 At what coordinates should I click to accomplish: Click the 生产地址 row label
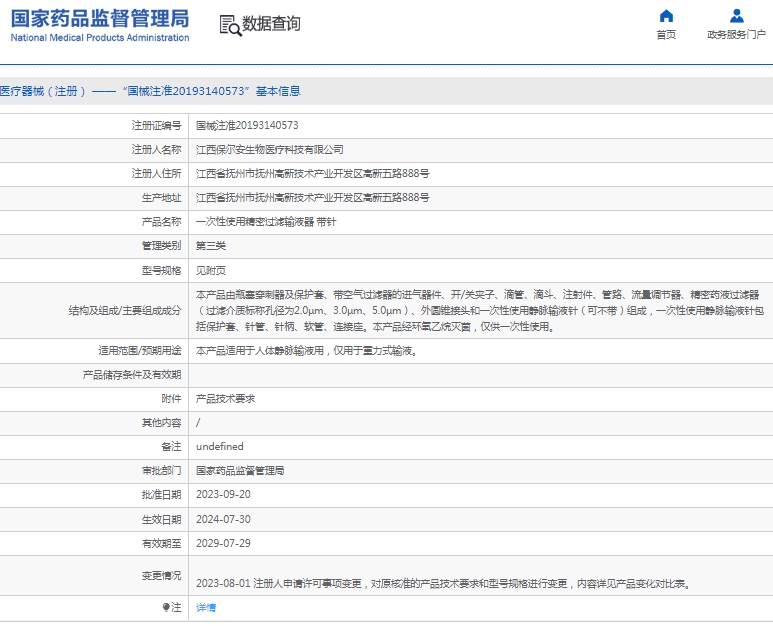[161, 198]
